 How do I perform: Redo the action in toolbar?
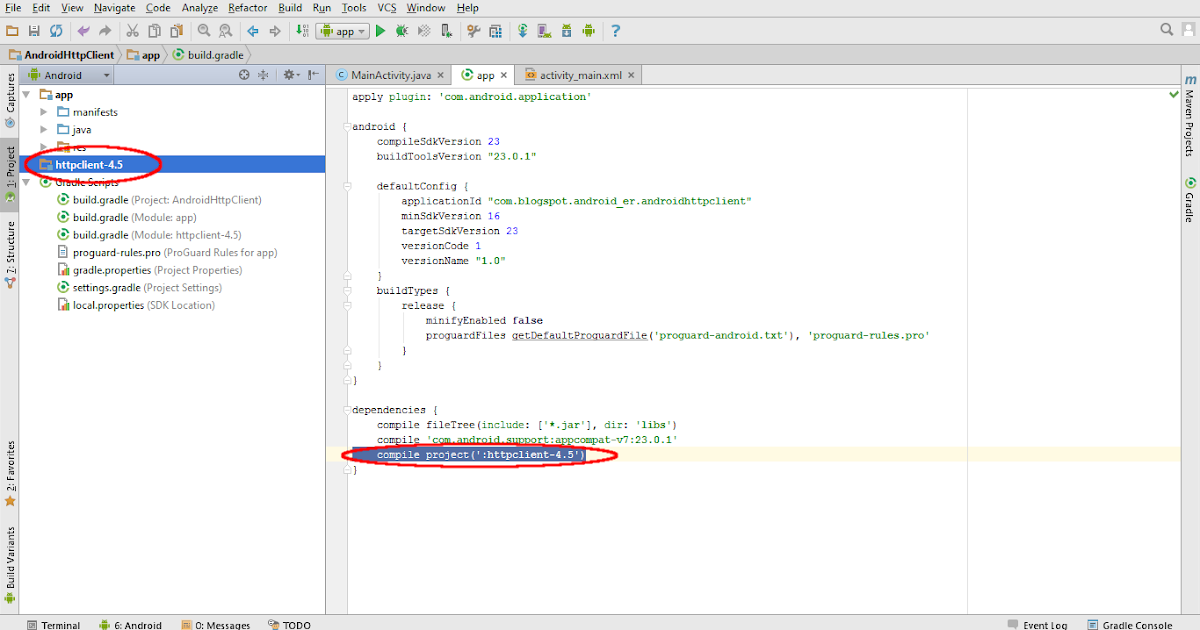coord(105,31)
